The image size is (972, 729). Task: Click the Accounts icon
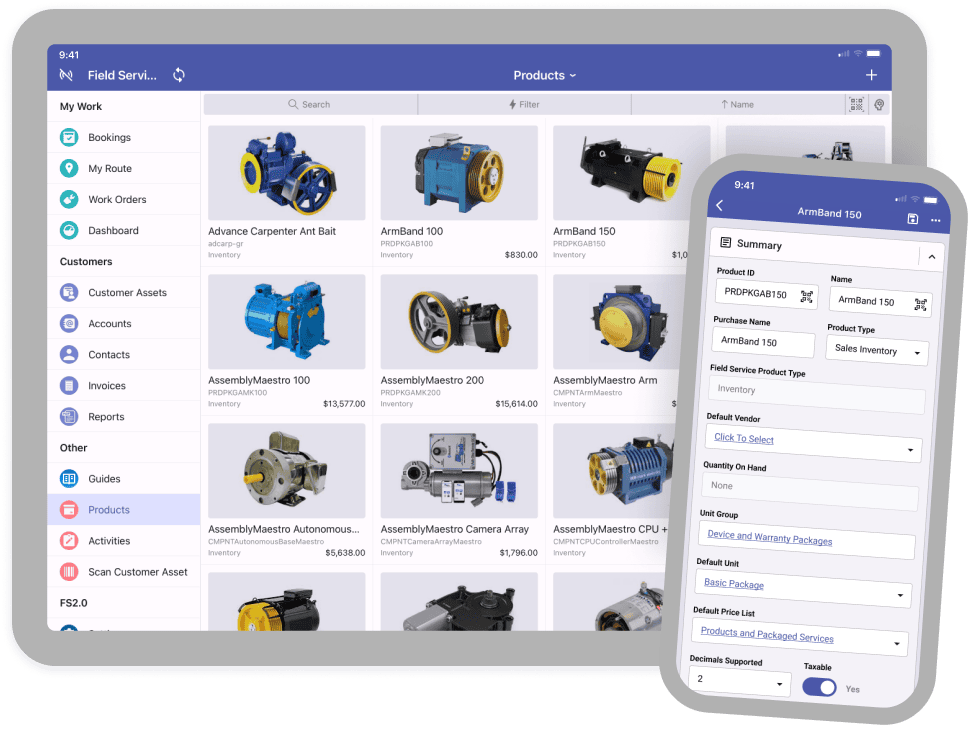pyautogui.click(x=69, y=323)
